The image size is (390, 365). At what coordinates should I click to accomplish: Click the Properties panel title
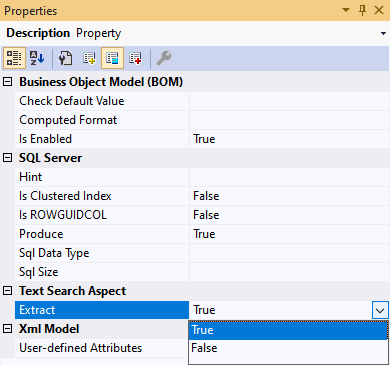(x=31, y=11)
